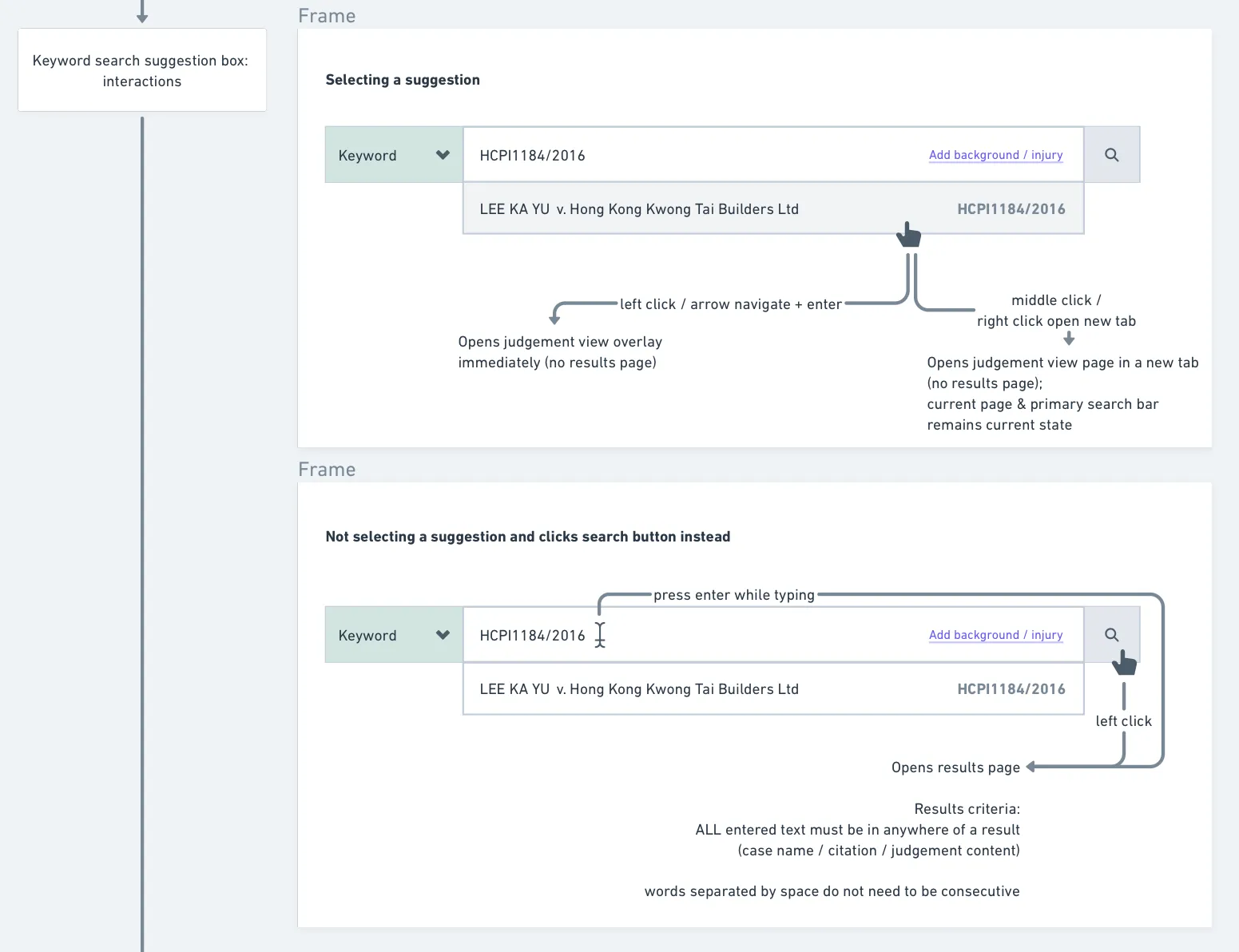Click search magnifier icon in the top frame
Image resolution: width=1239 pixels, height=952 pixels.
(x=1111, y=155)
